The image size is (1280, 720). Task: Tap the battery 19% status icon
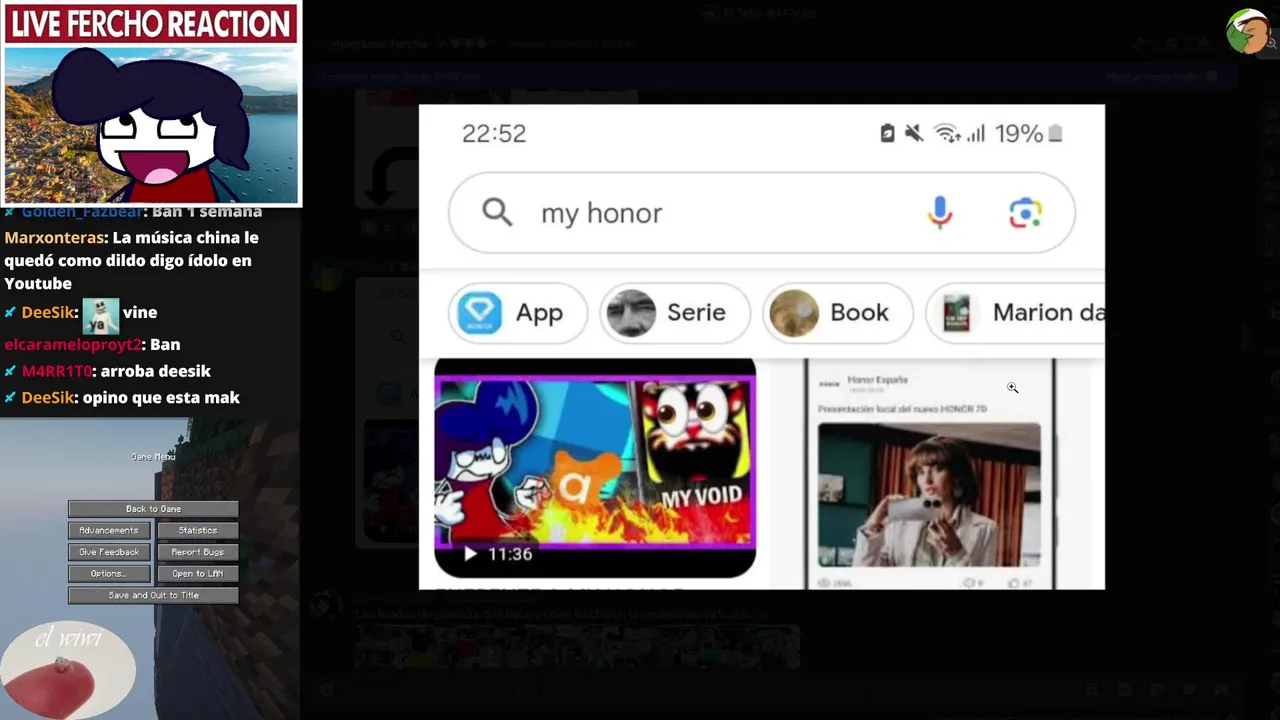[1029, 133]
